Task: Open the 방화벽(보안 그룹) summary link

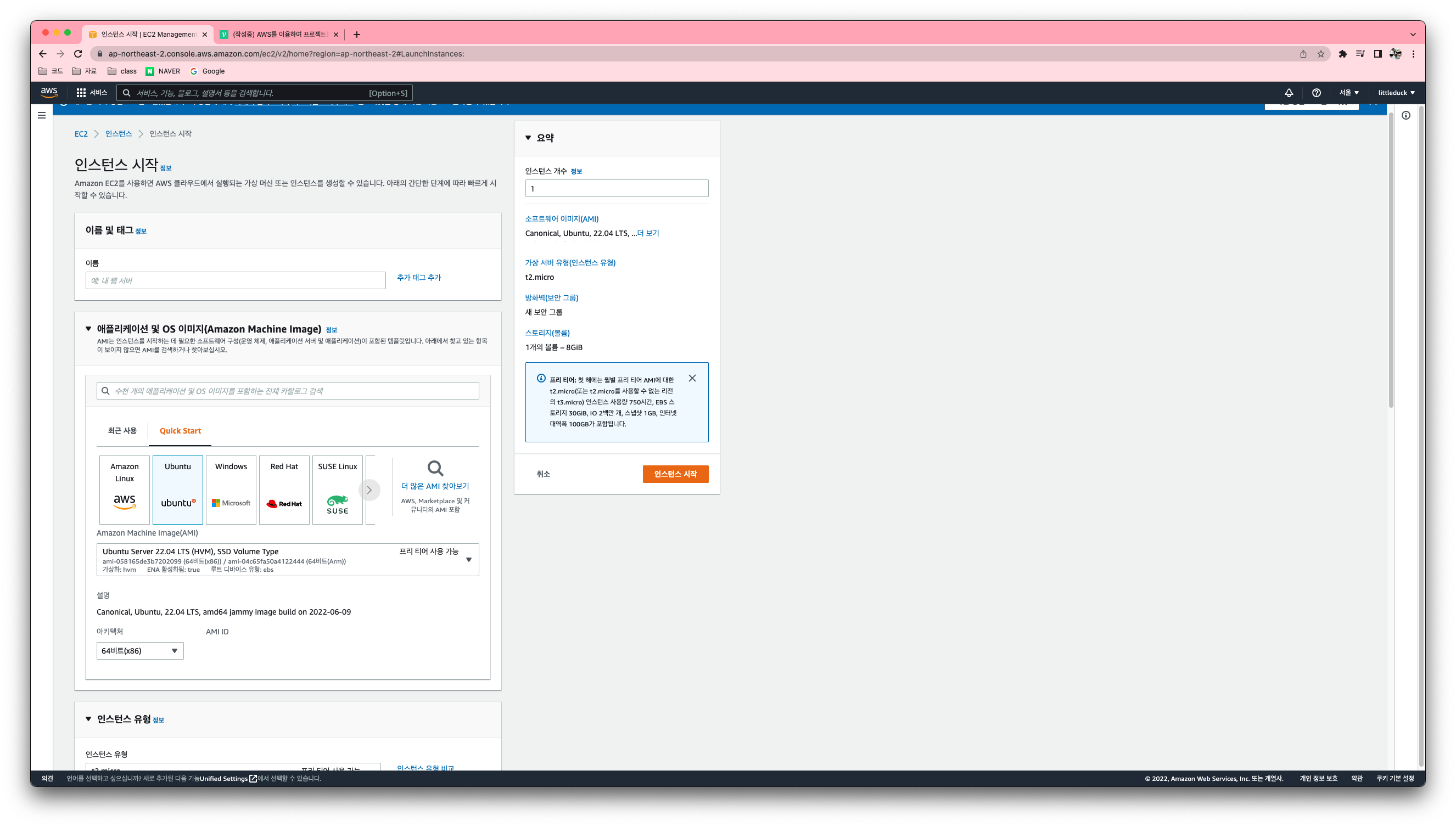Action: 551,298
